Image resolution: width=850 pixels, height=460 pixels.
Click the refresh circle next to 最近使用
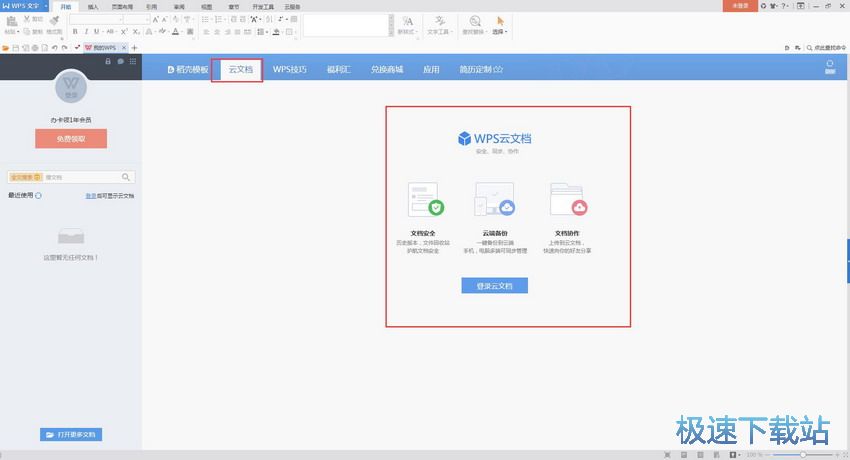pos(38,196)
